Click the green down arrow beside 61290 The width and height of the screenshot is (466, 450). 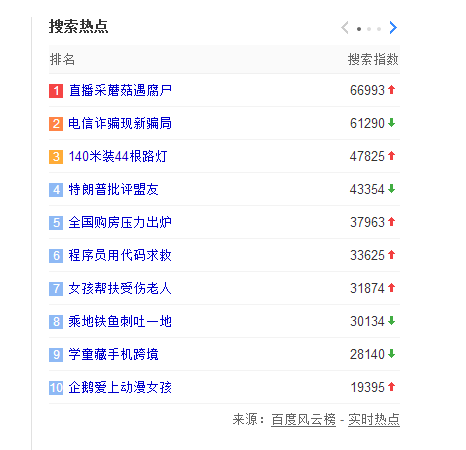tap(392, 123)
